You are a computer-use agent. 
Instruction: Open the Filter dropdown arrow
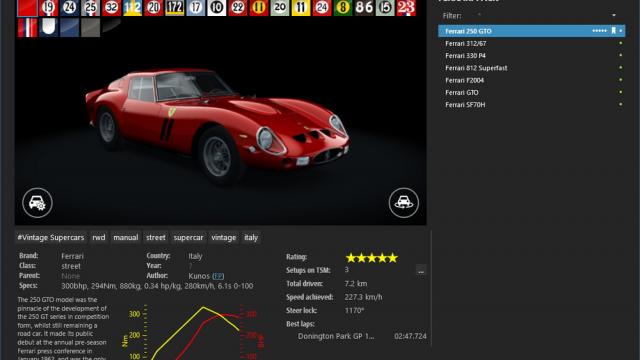614,16
